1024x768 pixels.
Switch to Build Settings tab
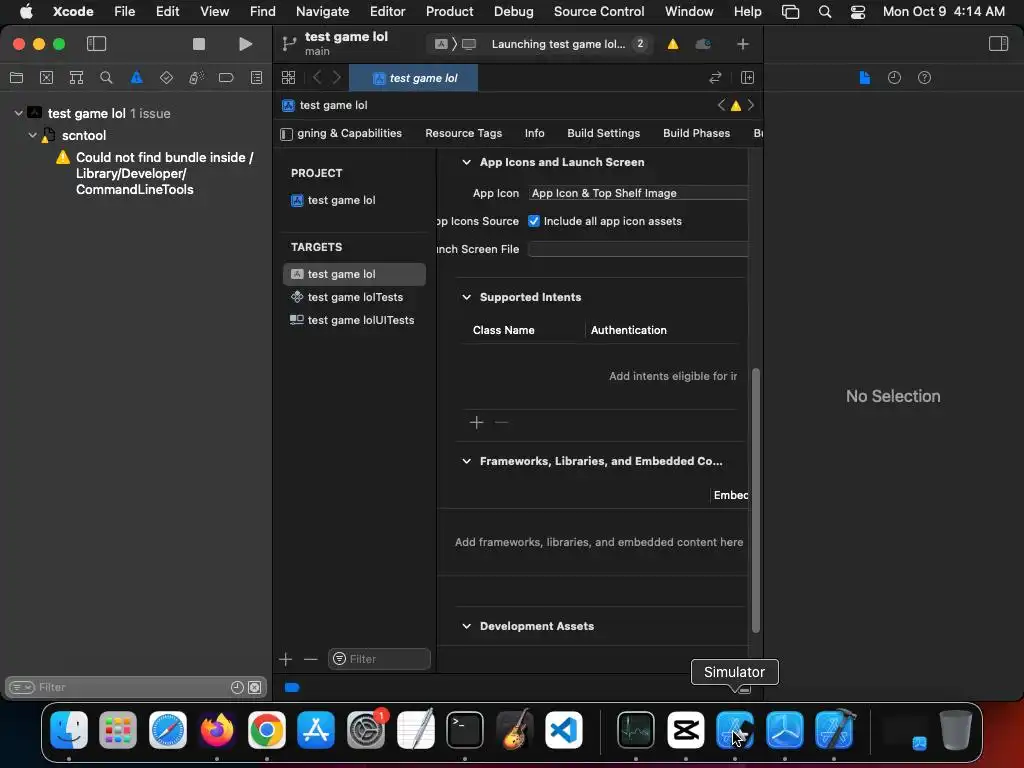pyautogui.click(x=603, y=133)
